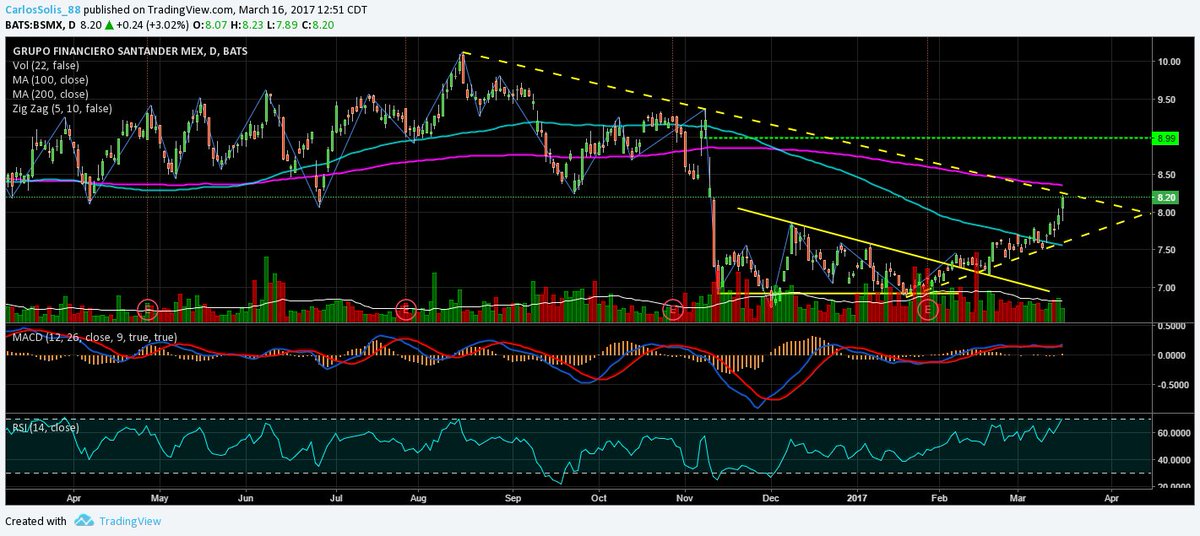
Task: Select the Vol (22, false) indicator label
Action: pyautogui.click(x=48, y=64)
